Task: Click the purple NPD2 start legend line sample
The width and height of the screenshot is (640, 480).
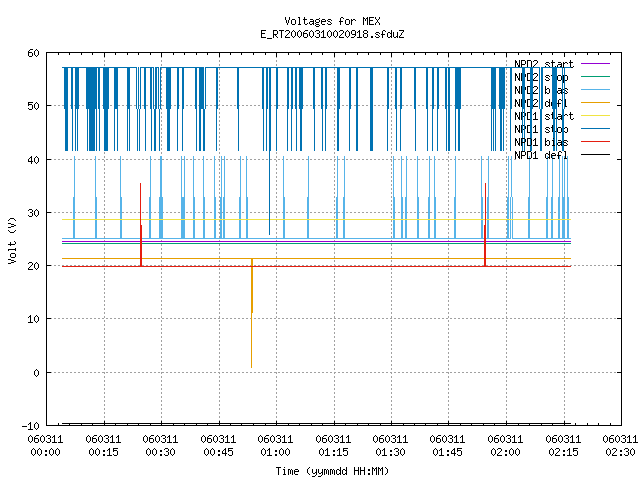Action: 595,64
